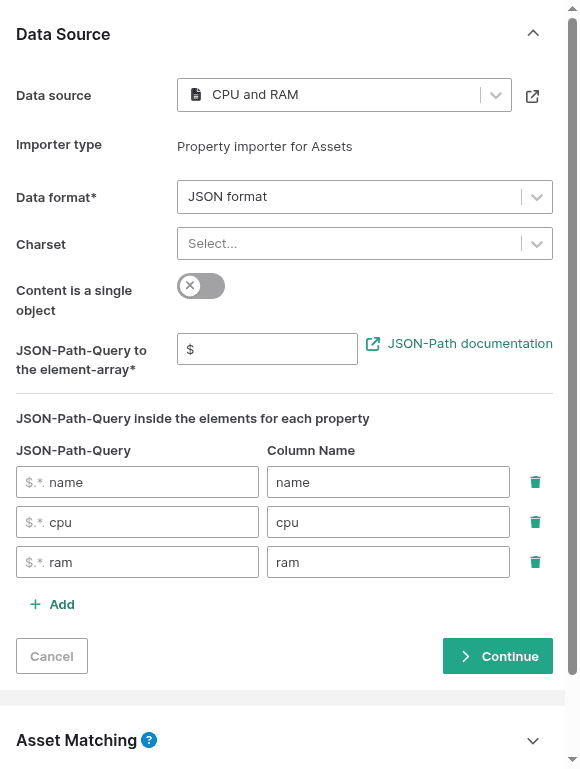Edit the name JSON-Path-Query field
Viewport: 580px width, 769px height.
137,482
